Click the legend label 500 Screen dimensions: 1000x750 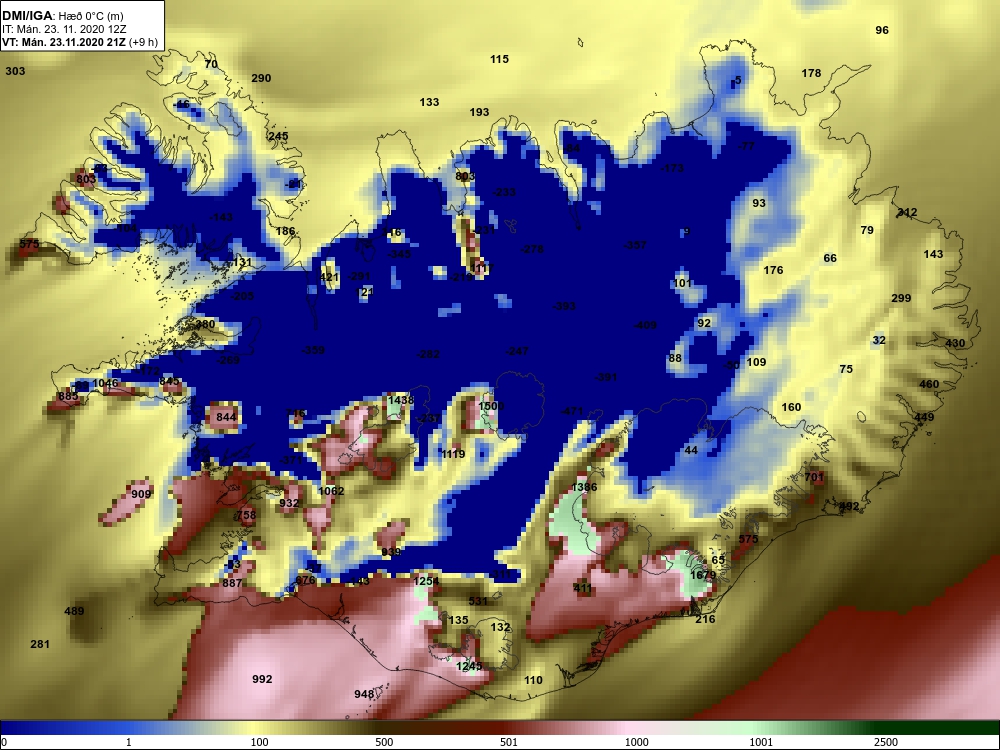pos(384,742)
